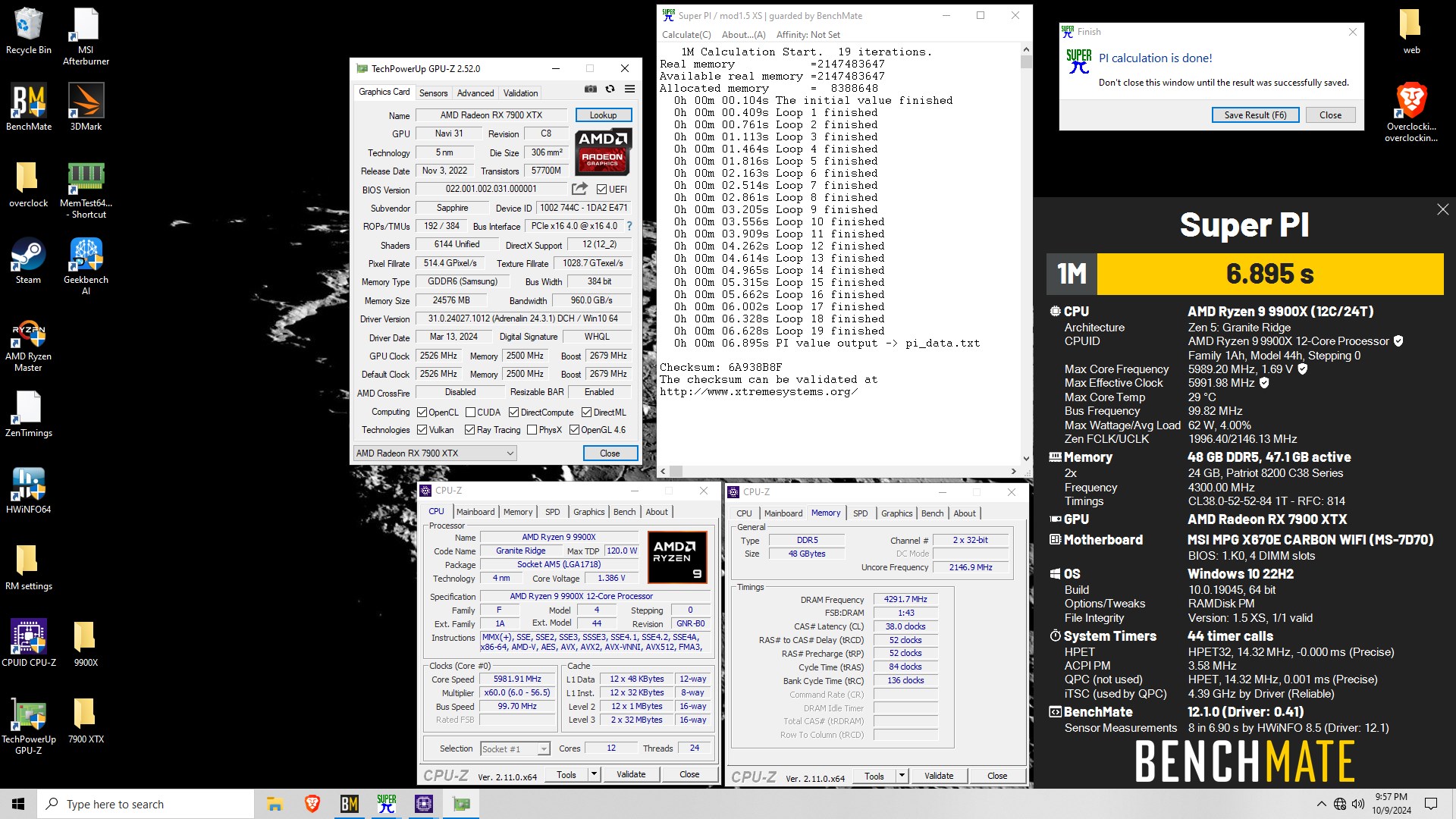This screenshot has width=1456, height=819.
Task: Toggle OpenGL 4.6 checkbox in GPU-Z
Action: pos(574,430)
